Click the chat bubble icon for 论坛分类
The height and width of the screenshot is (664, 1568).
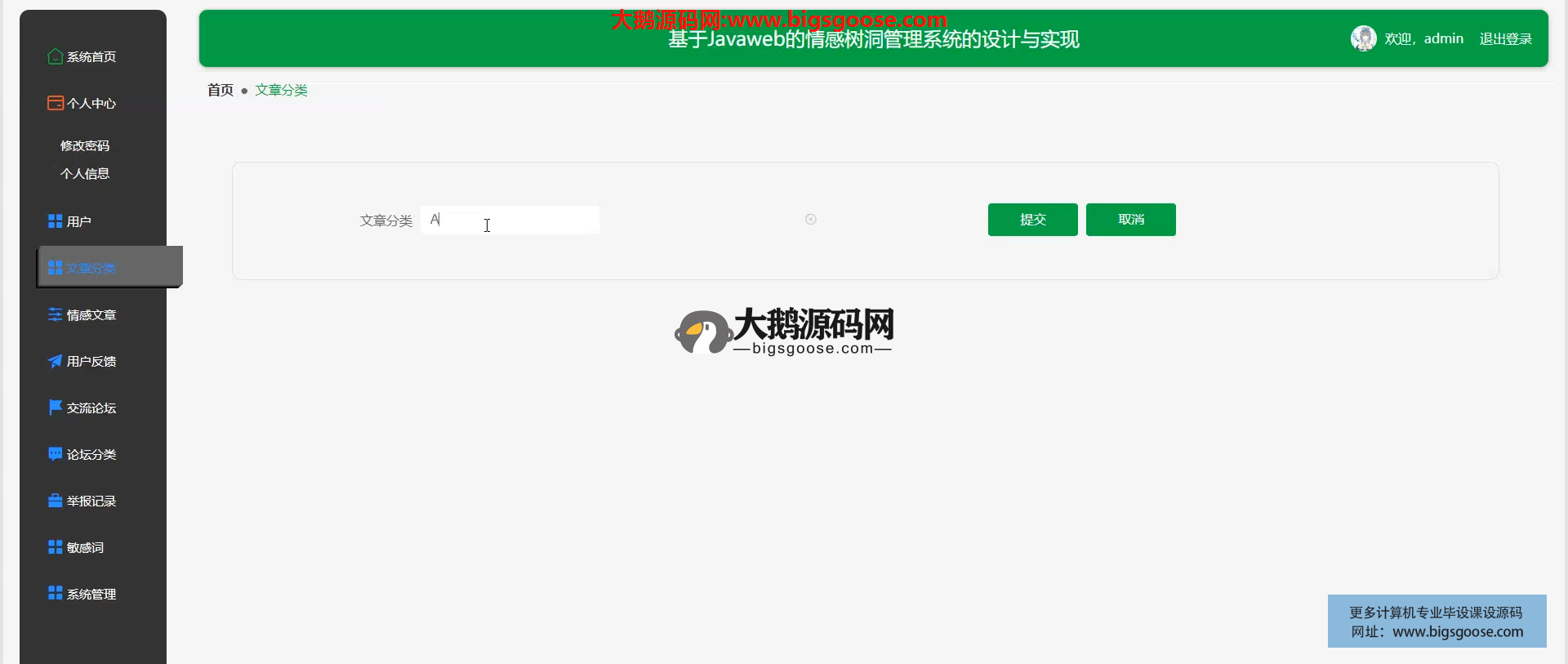pos(55,454)
